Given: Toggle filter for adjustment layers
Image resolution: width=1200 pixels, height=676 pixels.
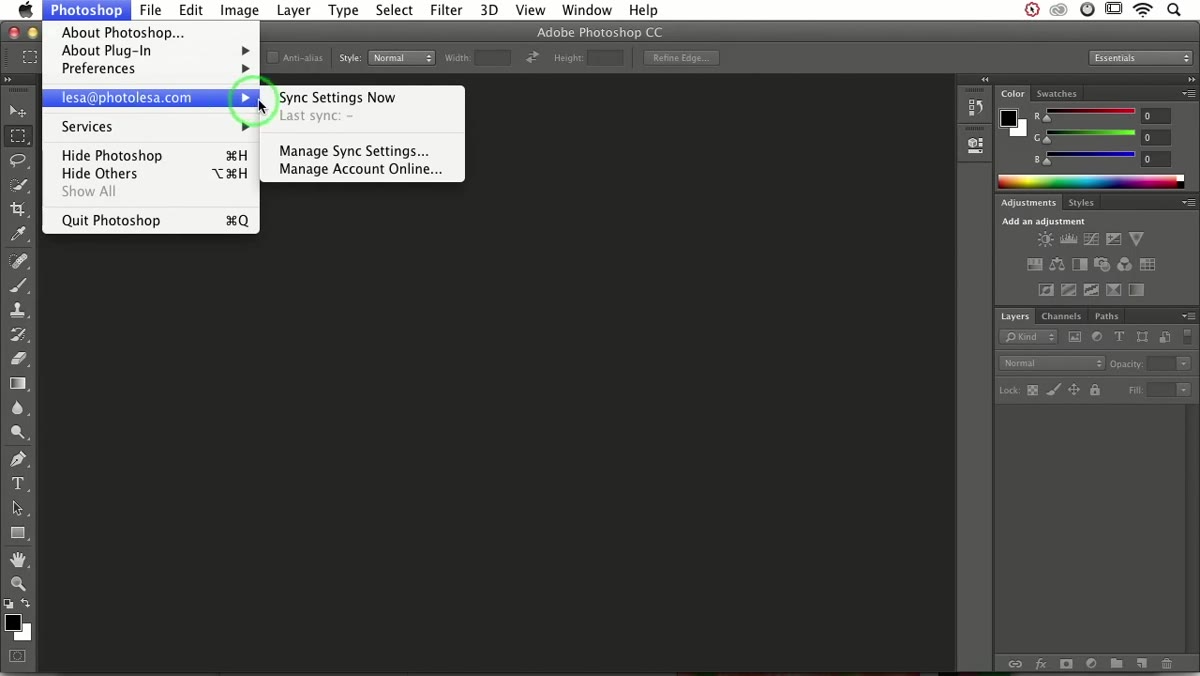Looking at the screenshot, I should coord(1097,337).
